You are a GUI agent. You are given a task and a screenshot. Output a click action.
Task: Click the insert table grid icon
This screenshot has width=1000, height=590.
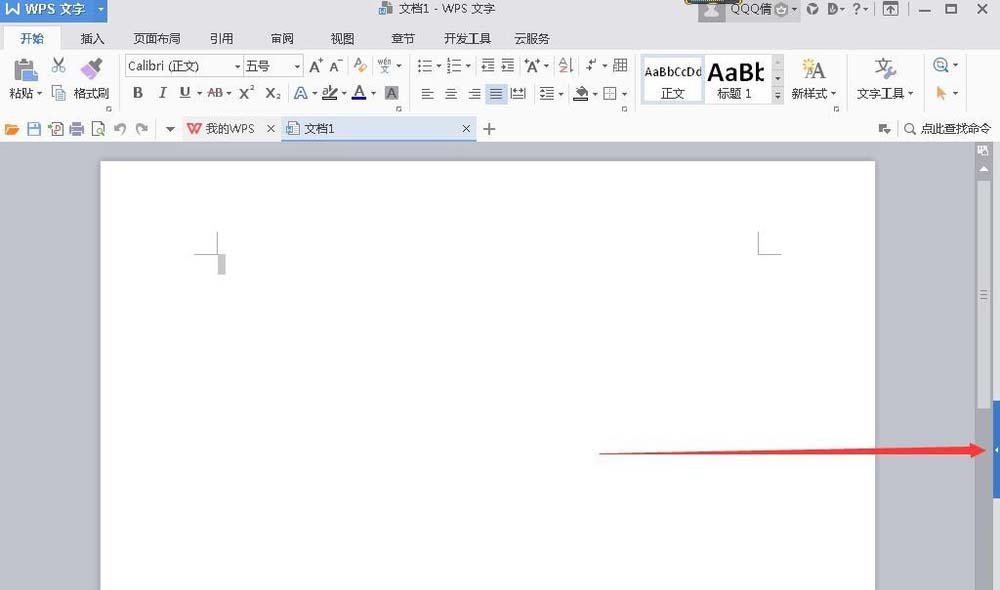[x=620, y=65]
